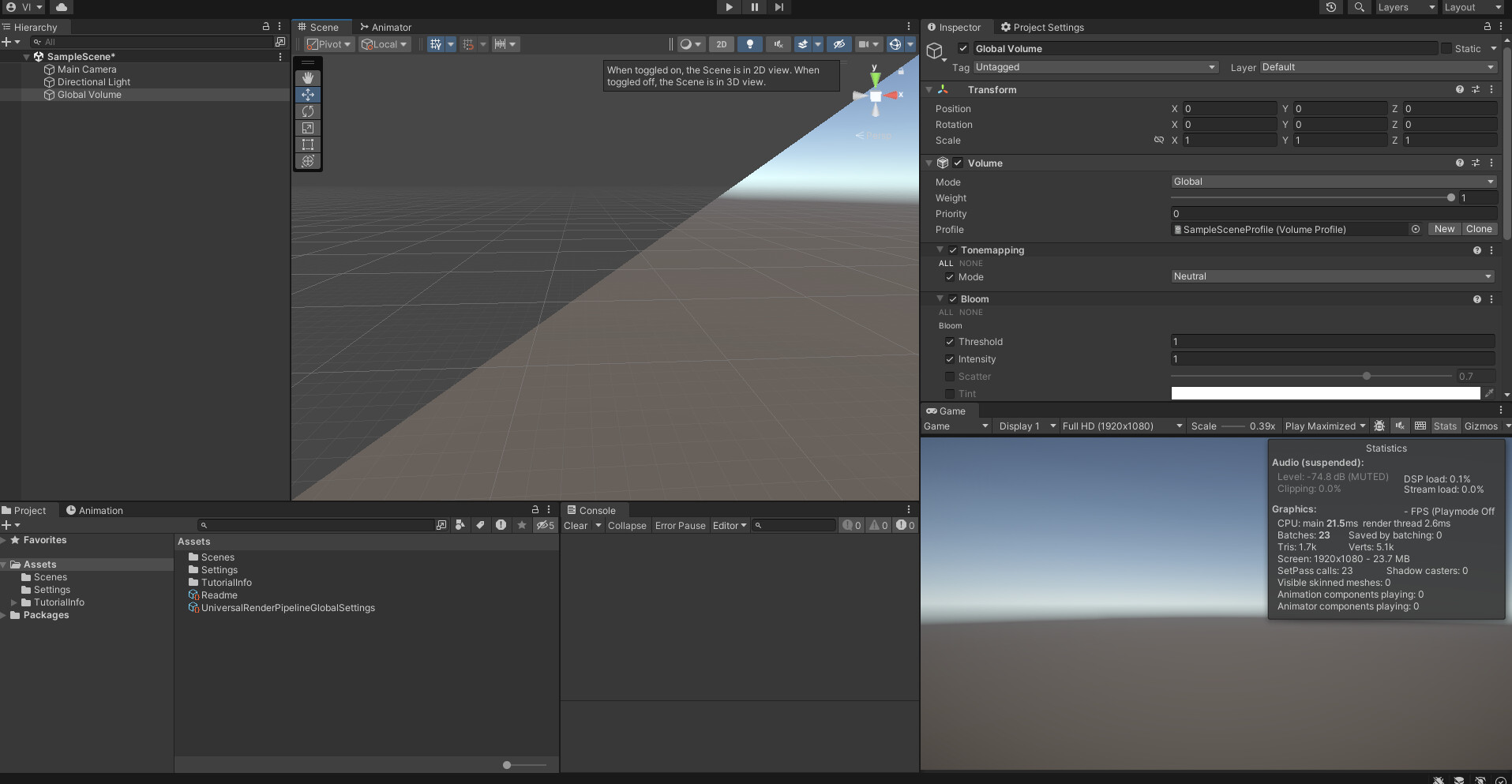Open the Game view Display 1 menu
This screenshot has width=1512, height=784.
pyautogui.click(x=1024, y=426)
